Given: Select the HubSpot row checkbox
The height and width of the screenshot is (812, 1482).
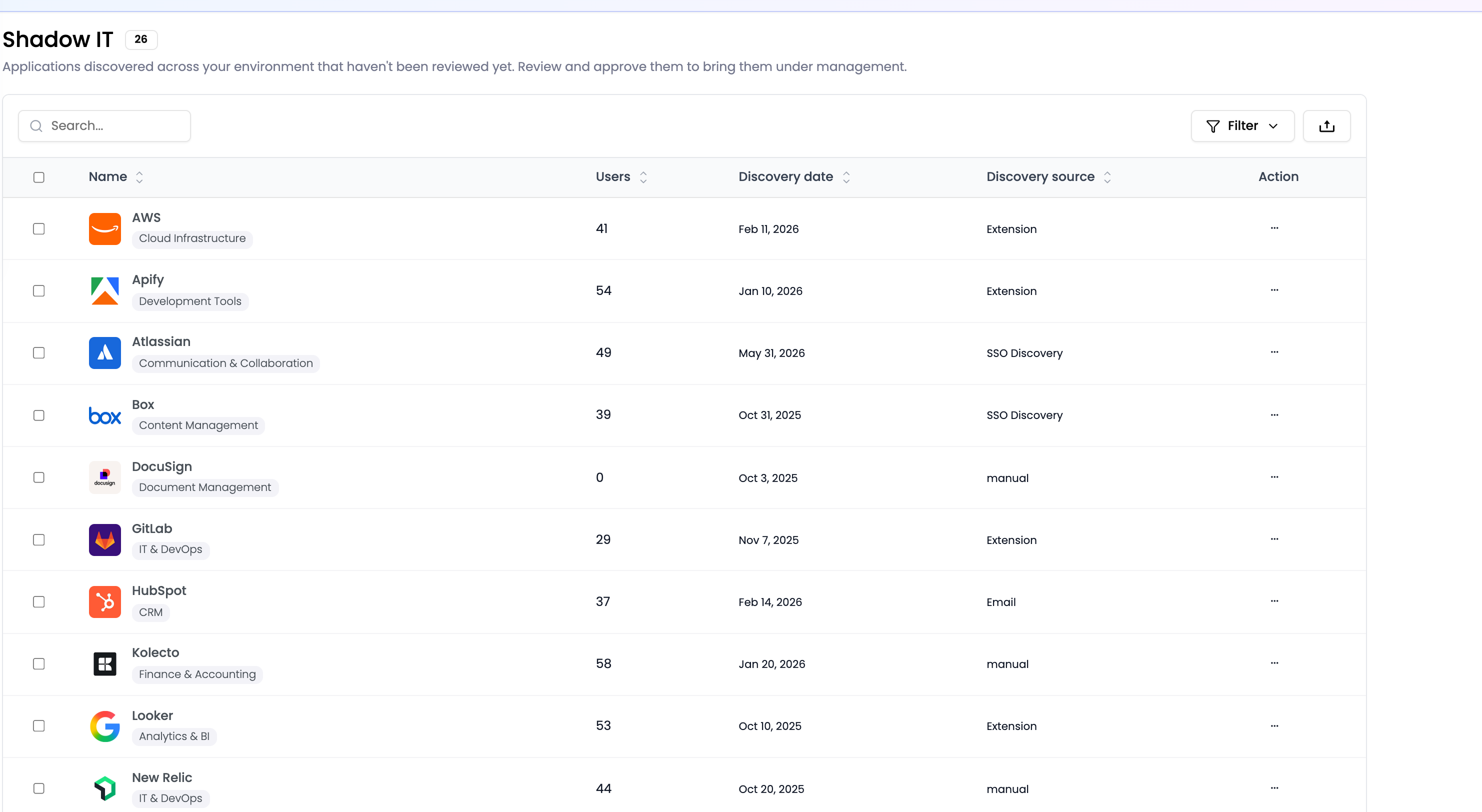Looking at the screenshot, I should (x=38, y=602).
